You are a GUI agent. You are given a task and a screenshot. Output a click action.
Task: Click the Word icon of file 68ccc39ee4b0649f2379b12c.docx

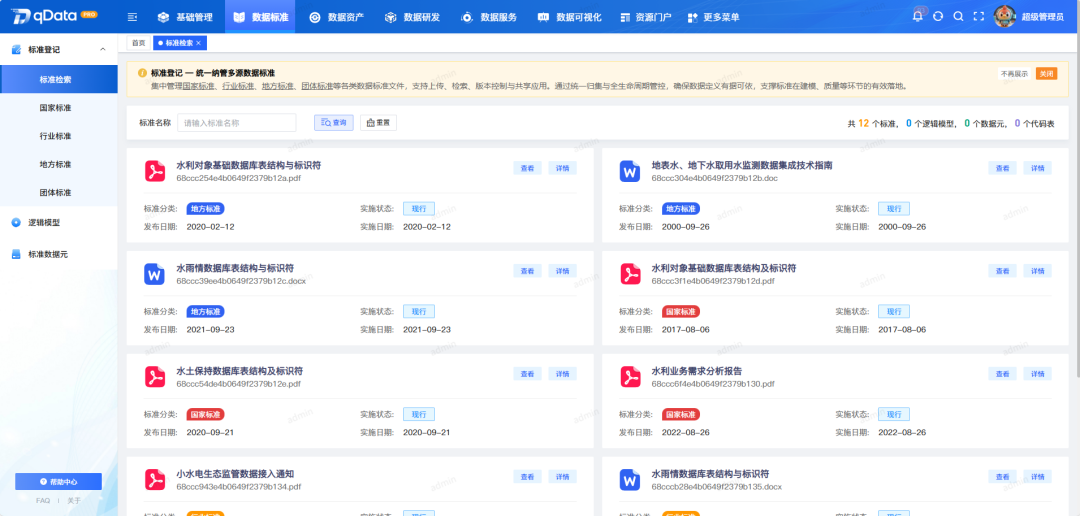154,274
